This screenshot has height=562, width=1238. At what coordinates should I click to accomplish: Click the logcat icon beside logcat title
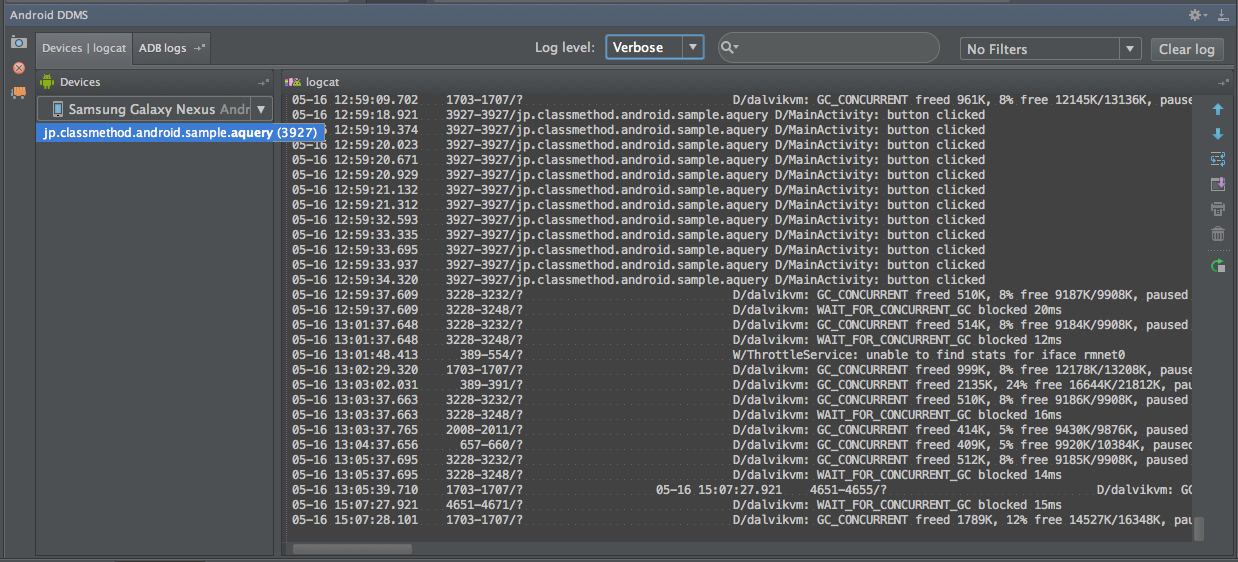294,82
